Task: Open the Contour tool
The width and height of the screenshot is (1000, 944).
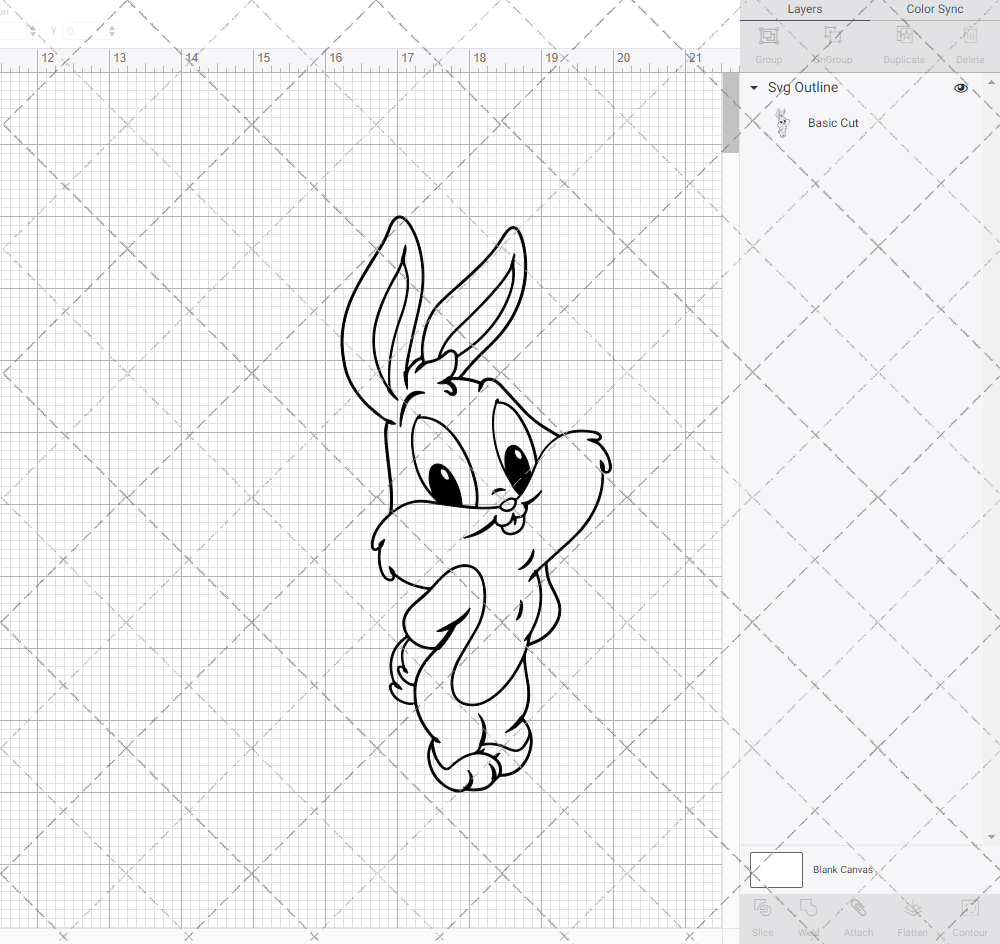Action: point(969,914)
